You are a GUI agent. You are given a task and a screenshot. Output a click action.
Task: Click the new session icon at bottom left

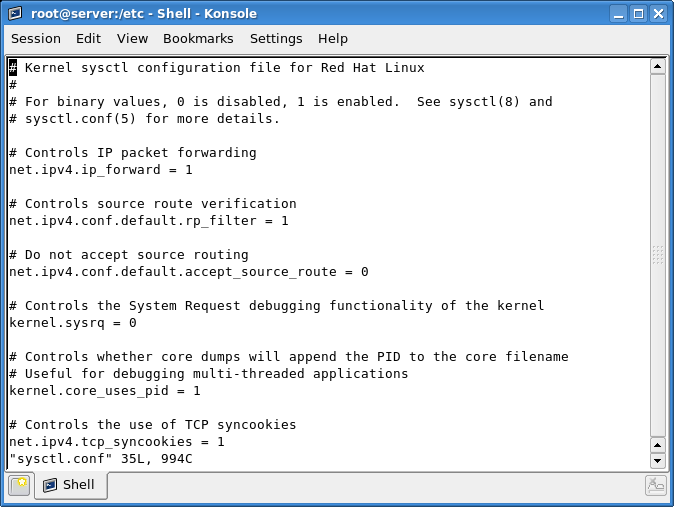(x=19, y=486)
